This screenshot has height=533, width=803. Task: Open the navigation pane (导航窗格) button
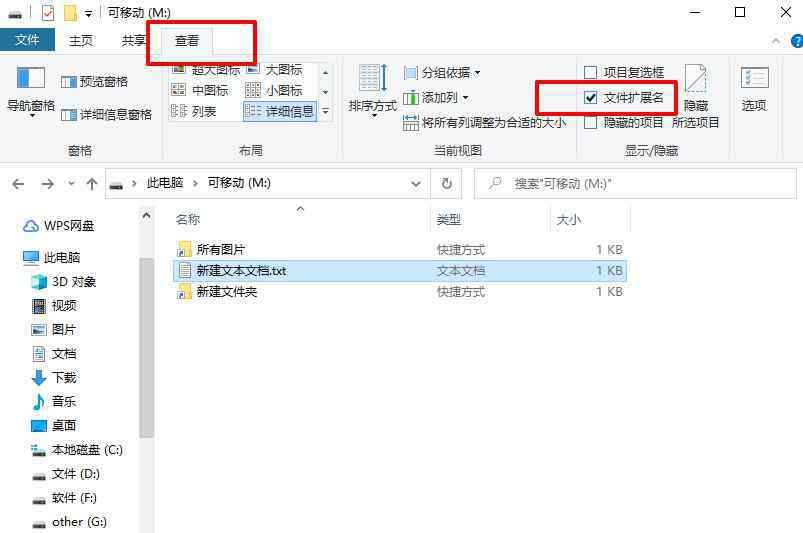(31, 91)
